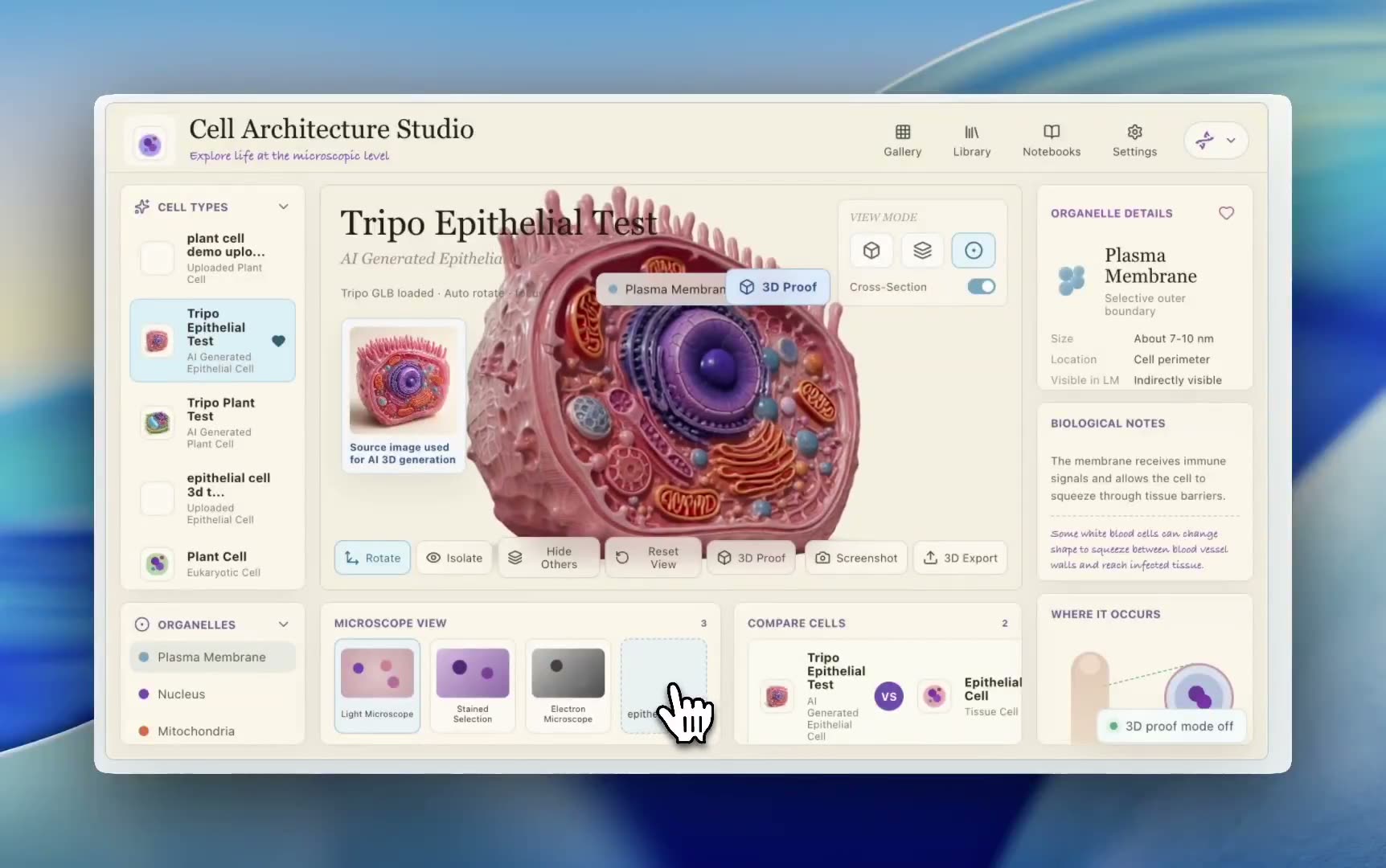This screenshot has width=1386, height=868.
Task: Select Plasma Membrane organelle
Action: pos(212,657)
